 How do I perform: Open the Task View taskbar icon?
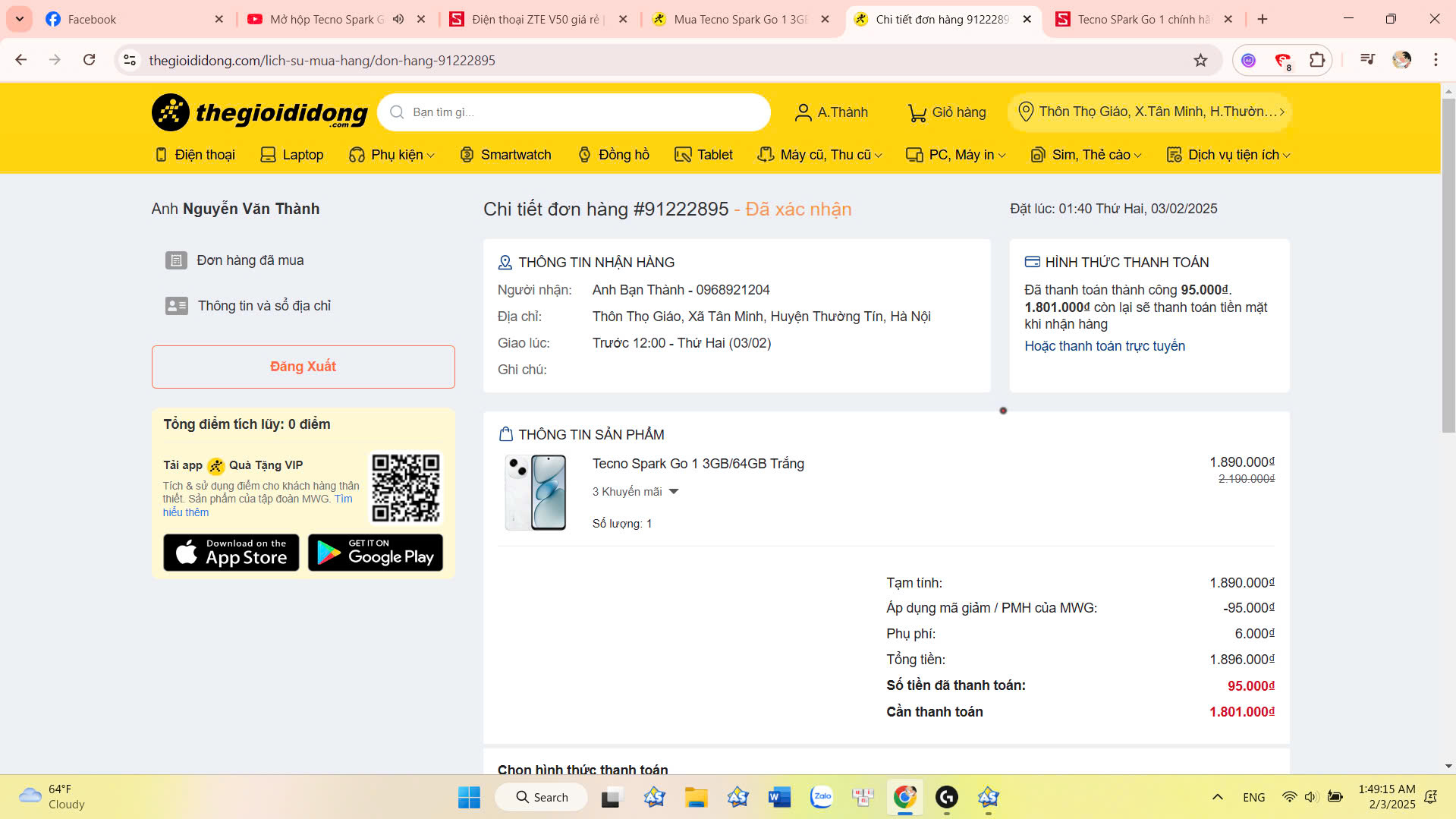pos(612,797)
